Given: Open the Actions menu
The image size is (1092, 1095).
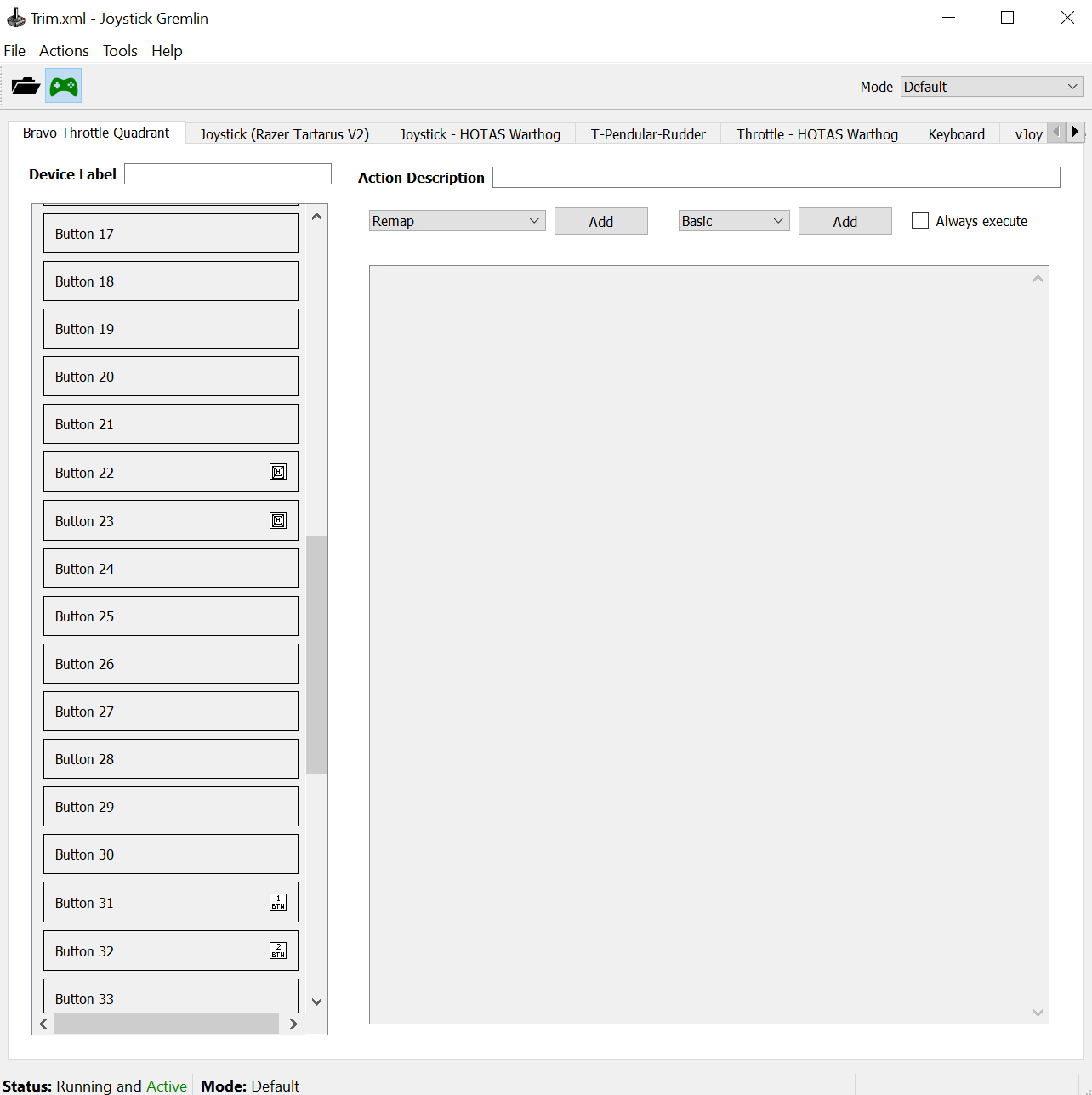Looking at the screenshot, I should [64, 51].
